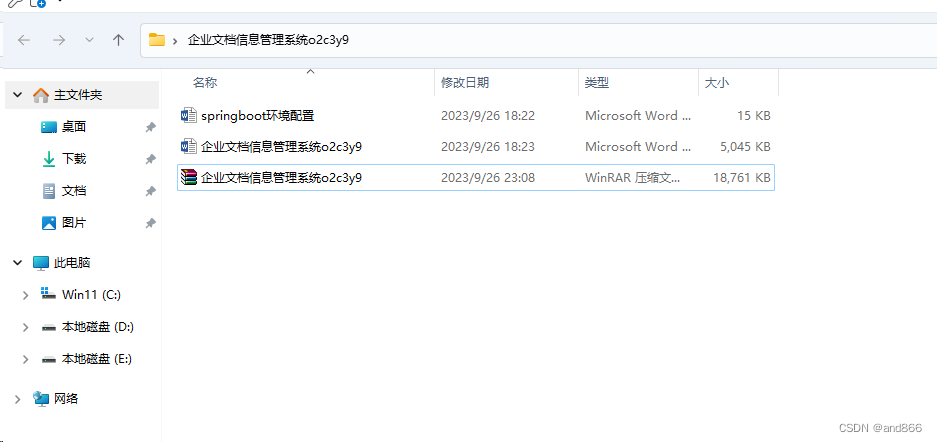Click the 此电脑 monitor icon
Image resolution: width=937 pixels, height=442 pixels.
(41, 262)
